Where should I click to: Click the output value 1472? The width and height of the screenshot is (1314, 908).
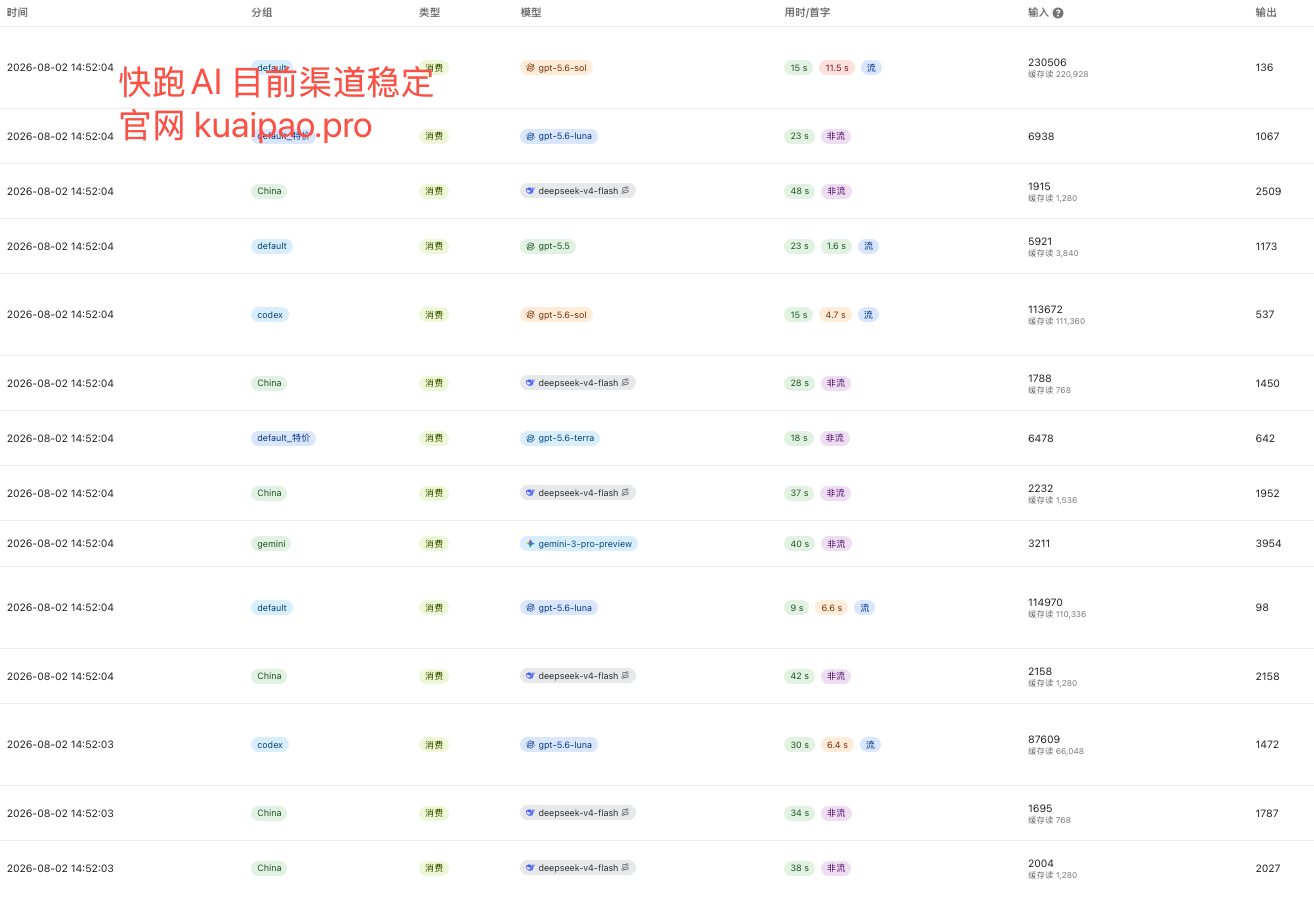(1267, 745)
